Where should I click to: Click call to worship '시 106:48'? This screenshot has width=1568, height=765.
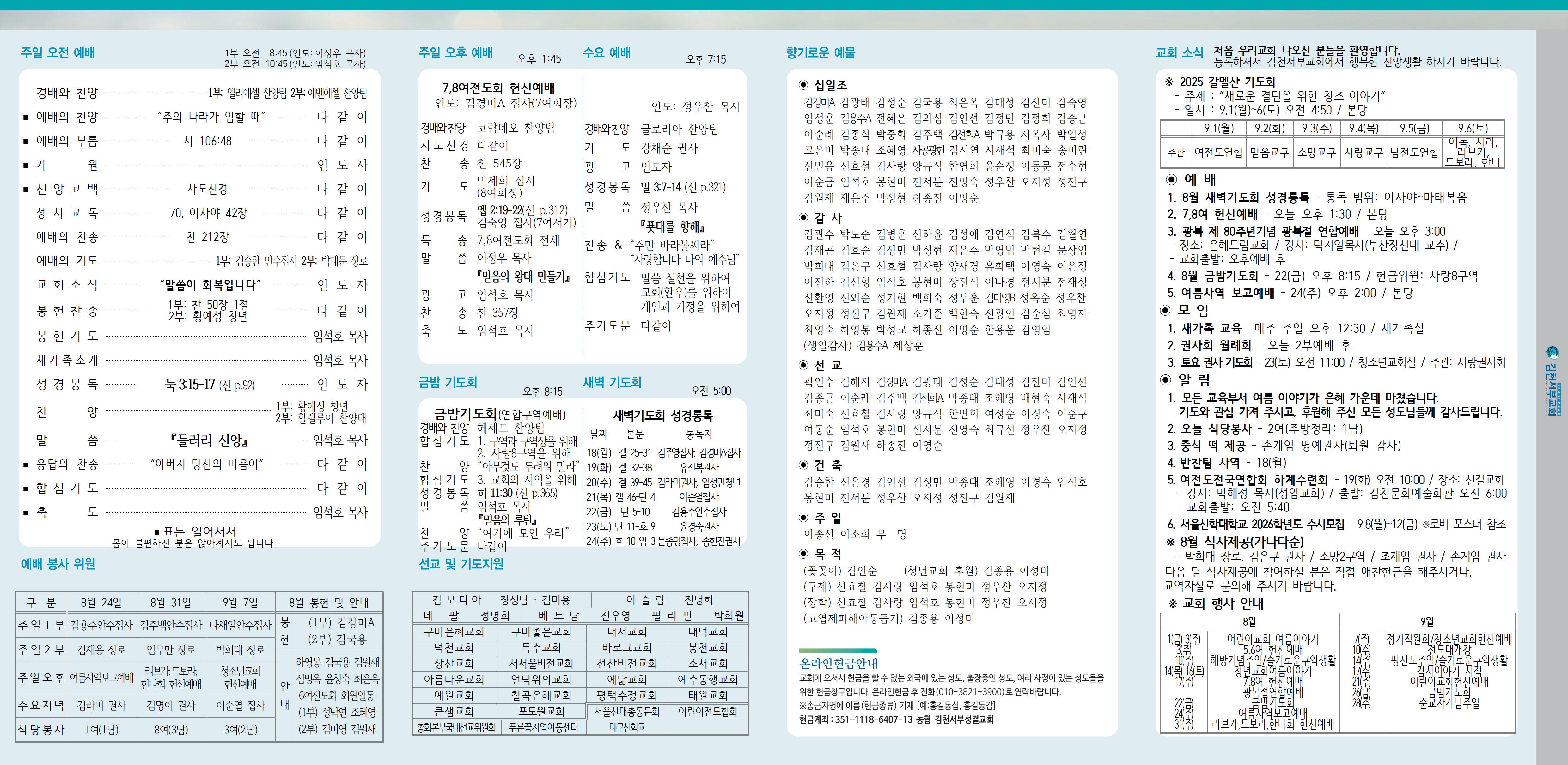208,141
